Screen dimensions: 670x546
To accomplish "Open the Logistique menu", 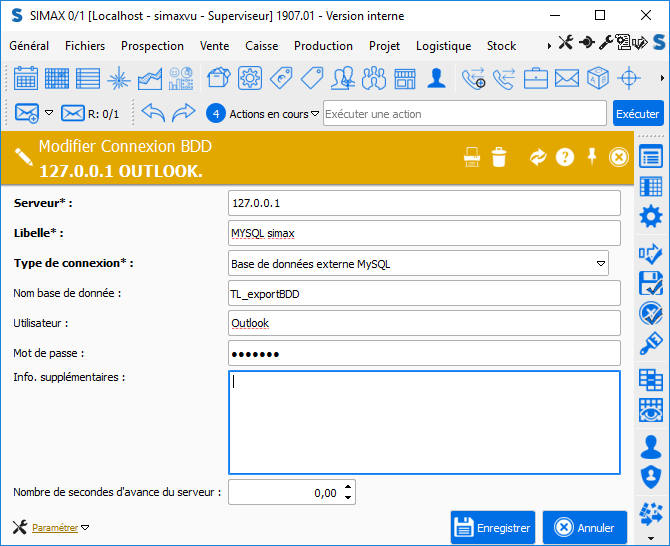I will [443, 46].
